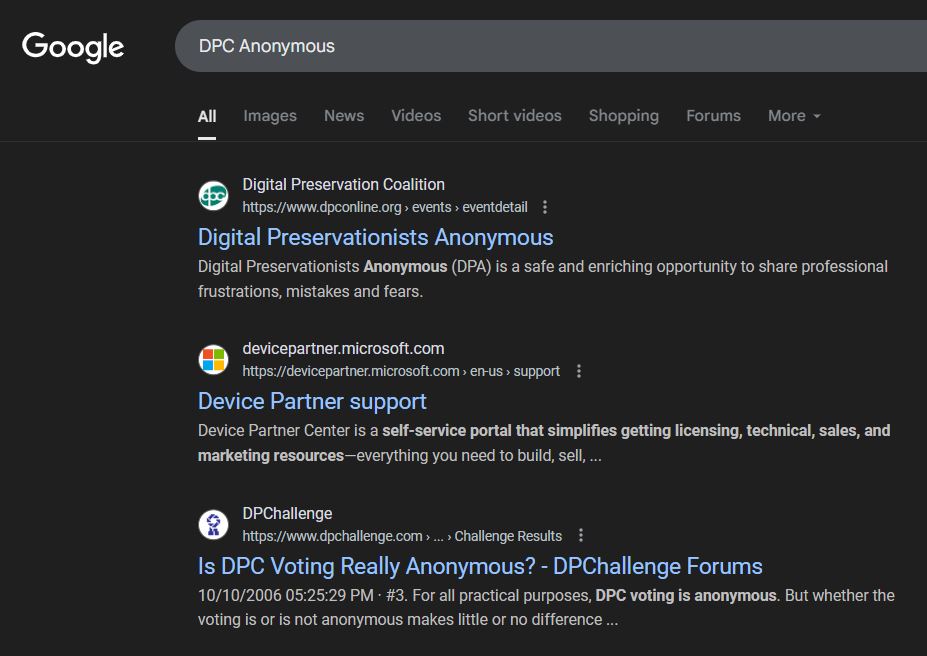Viewport: 927px width, 656px height.
Task: Click the Digital Preservation Coalition site name
Action: click(343, 184)
